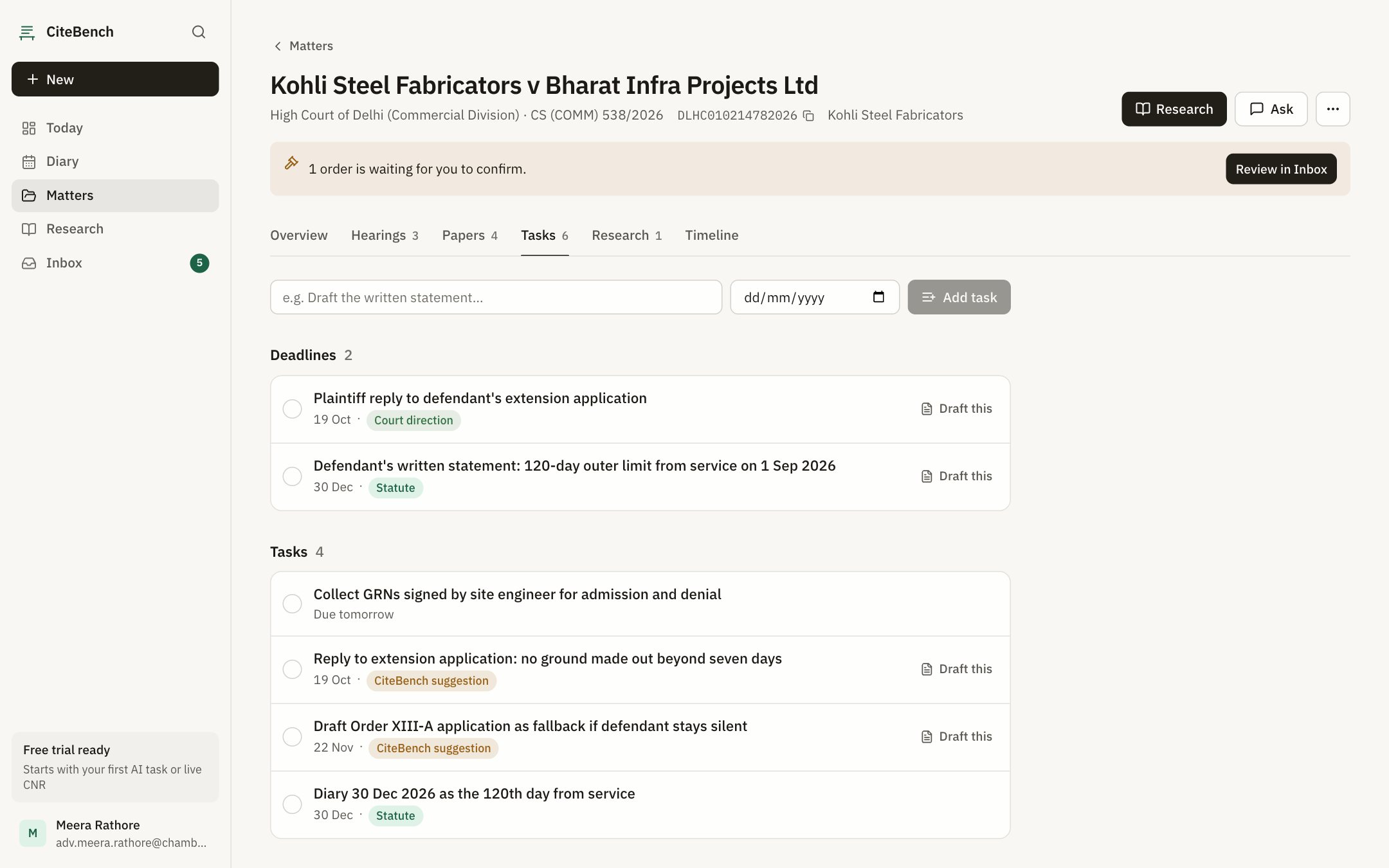This screenshot has height=868, width=1389.
Task: Open the Research tab with count 1
Action: pyautogui.click(x=626, y=235)
